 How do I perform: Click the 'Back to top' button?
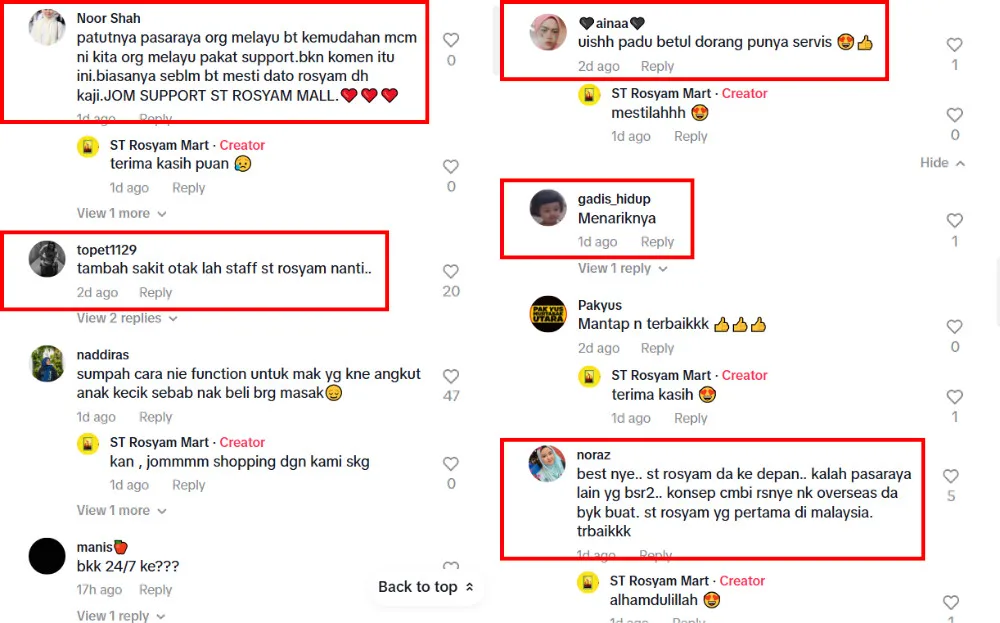pyautogui.click(x=425, y=587)
